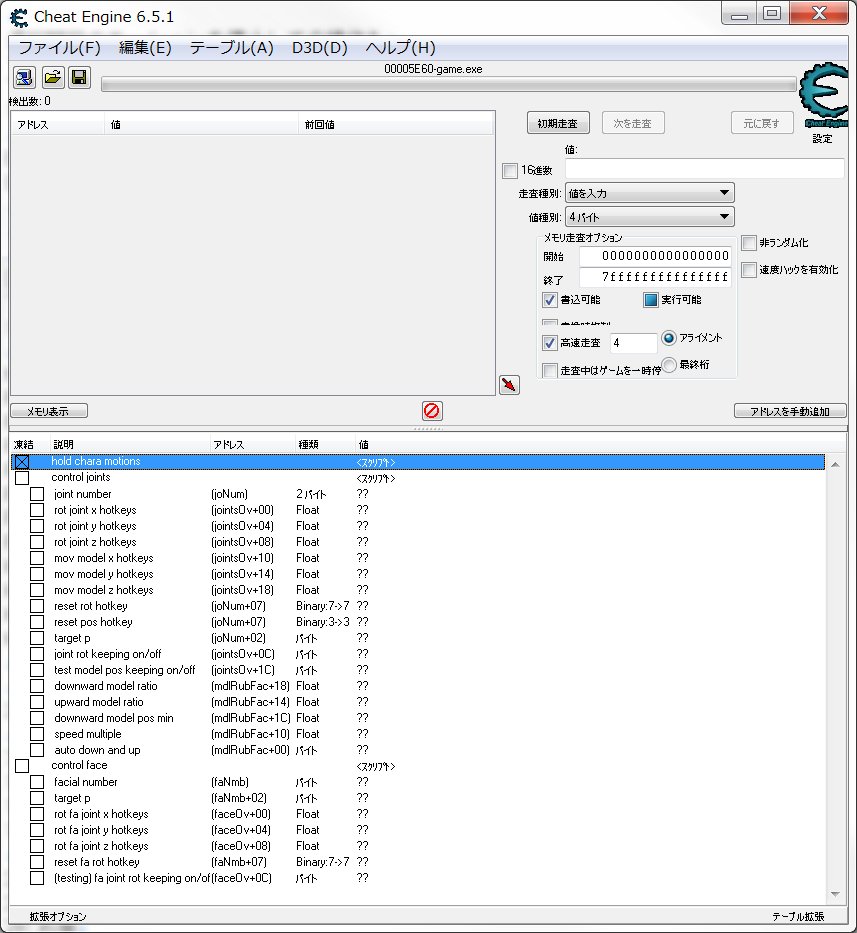Click the 終了 address field

(655, 277)
